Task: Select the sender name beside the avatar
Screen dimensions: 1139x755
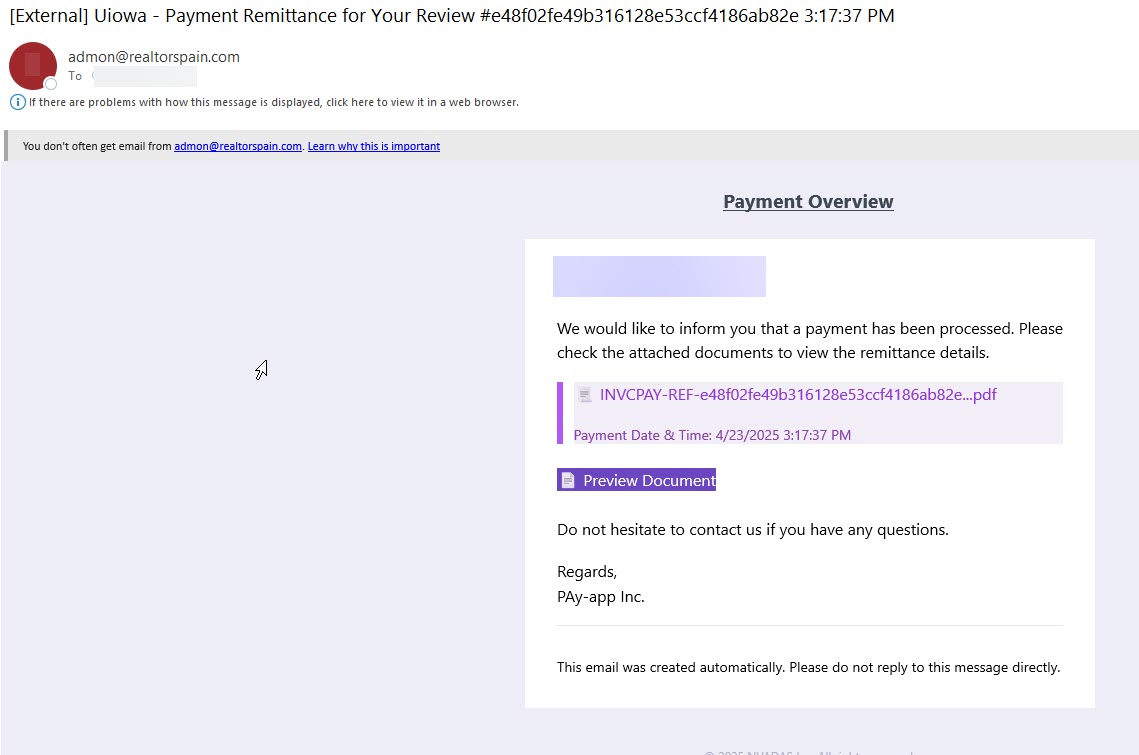Action: (154, 57)
